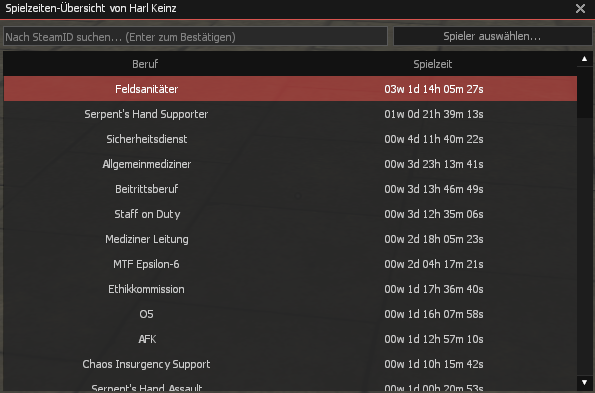Click the scroll up arrow
The image size is (595, 393).
[x=584, y=59]
